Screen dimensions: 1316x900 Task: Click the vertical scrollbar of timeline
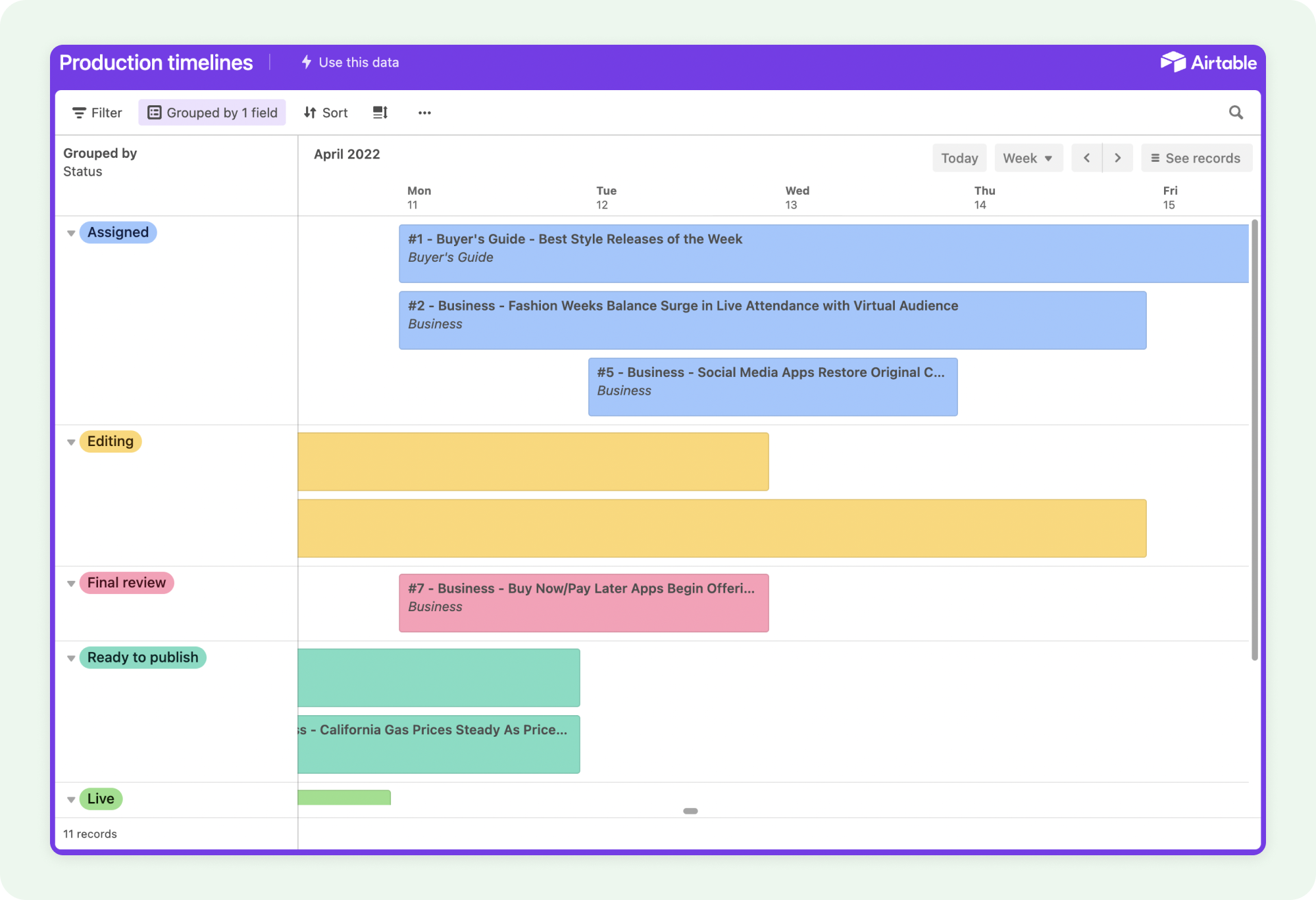1254,439
